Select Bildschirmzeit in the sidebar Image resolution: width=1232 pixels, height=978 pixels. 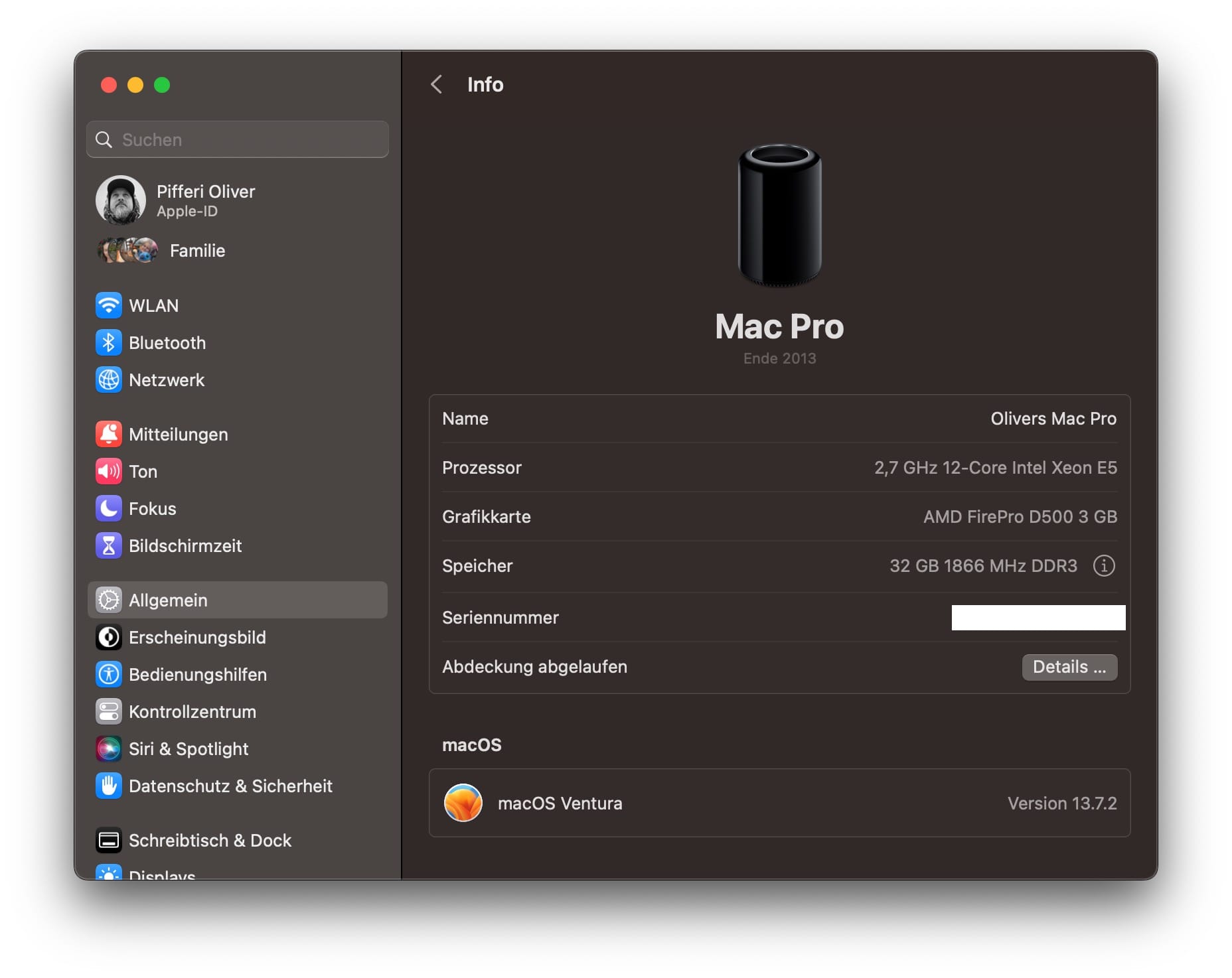(238, 546)
